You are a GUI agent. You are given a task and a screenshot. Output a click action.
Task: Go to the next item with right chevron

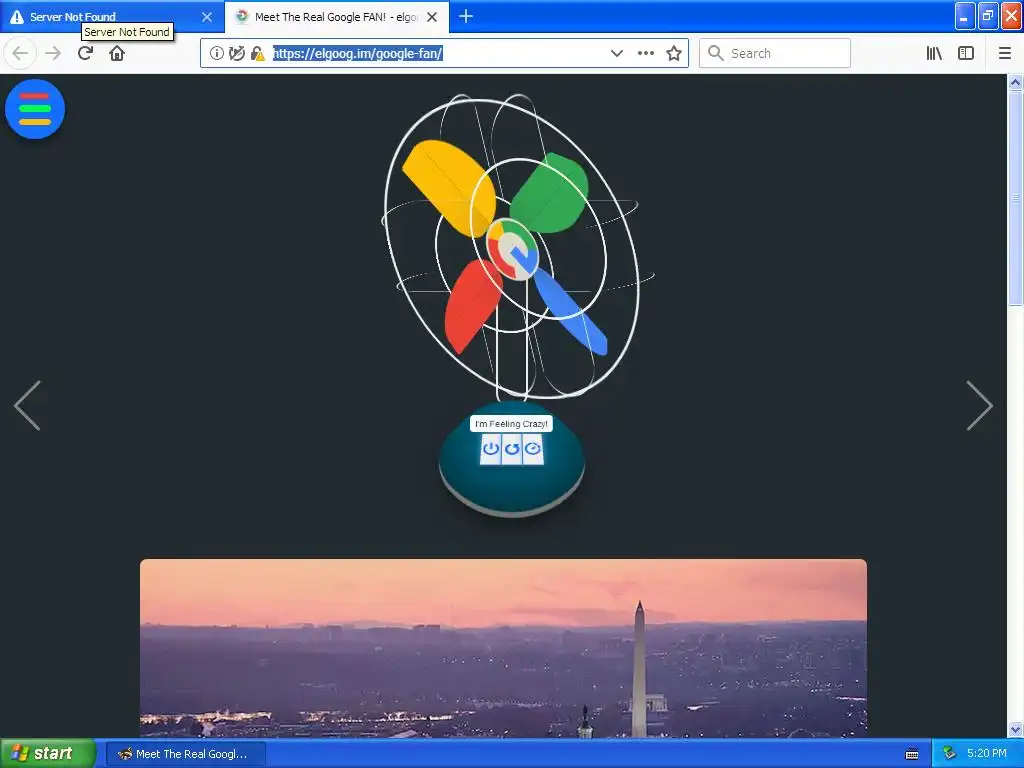980,406
